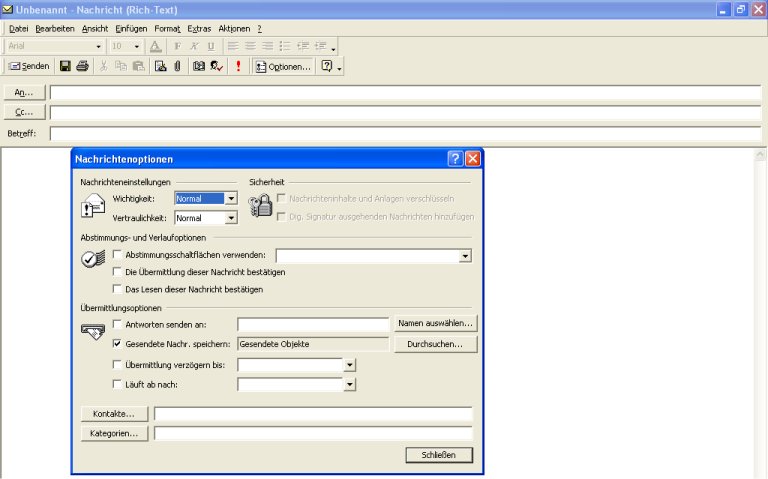
Task: Close the Nachrichtenoptionen dialog with X
Action: click(x=473, y=159)
